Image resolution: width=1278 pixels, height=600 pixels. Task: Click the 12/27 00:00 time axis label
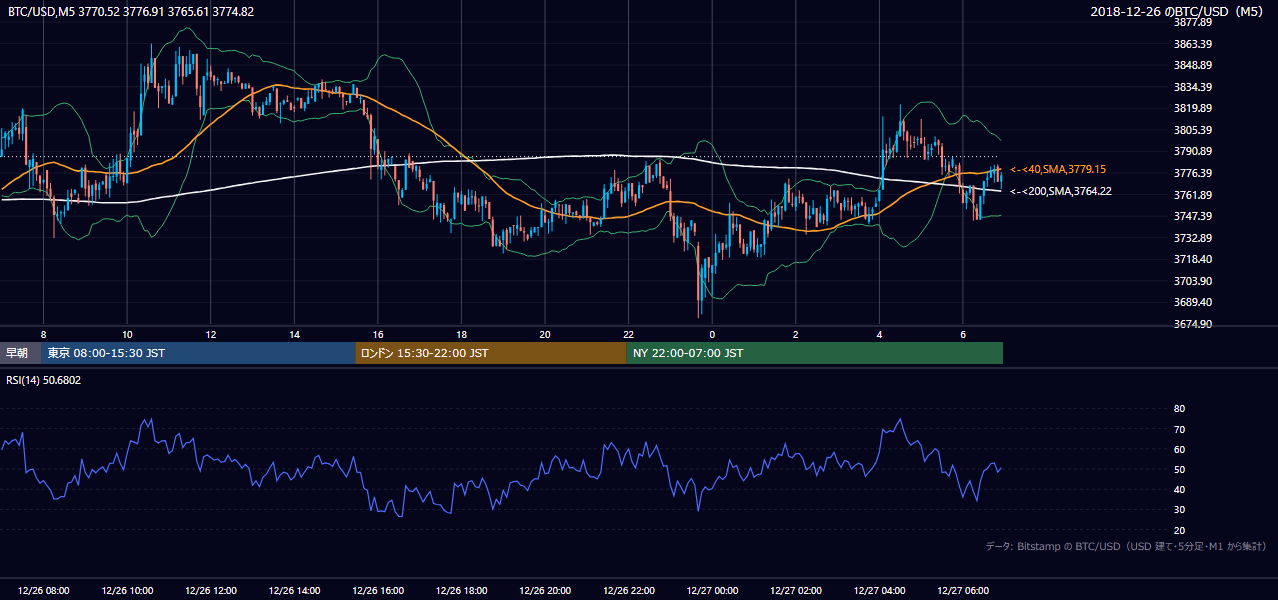(713, 591)
